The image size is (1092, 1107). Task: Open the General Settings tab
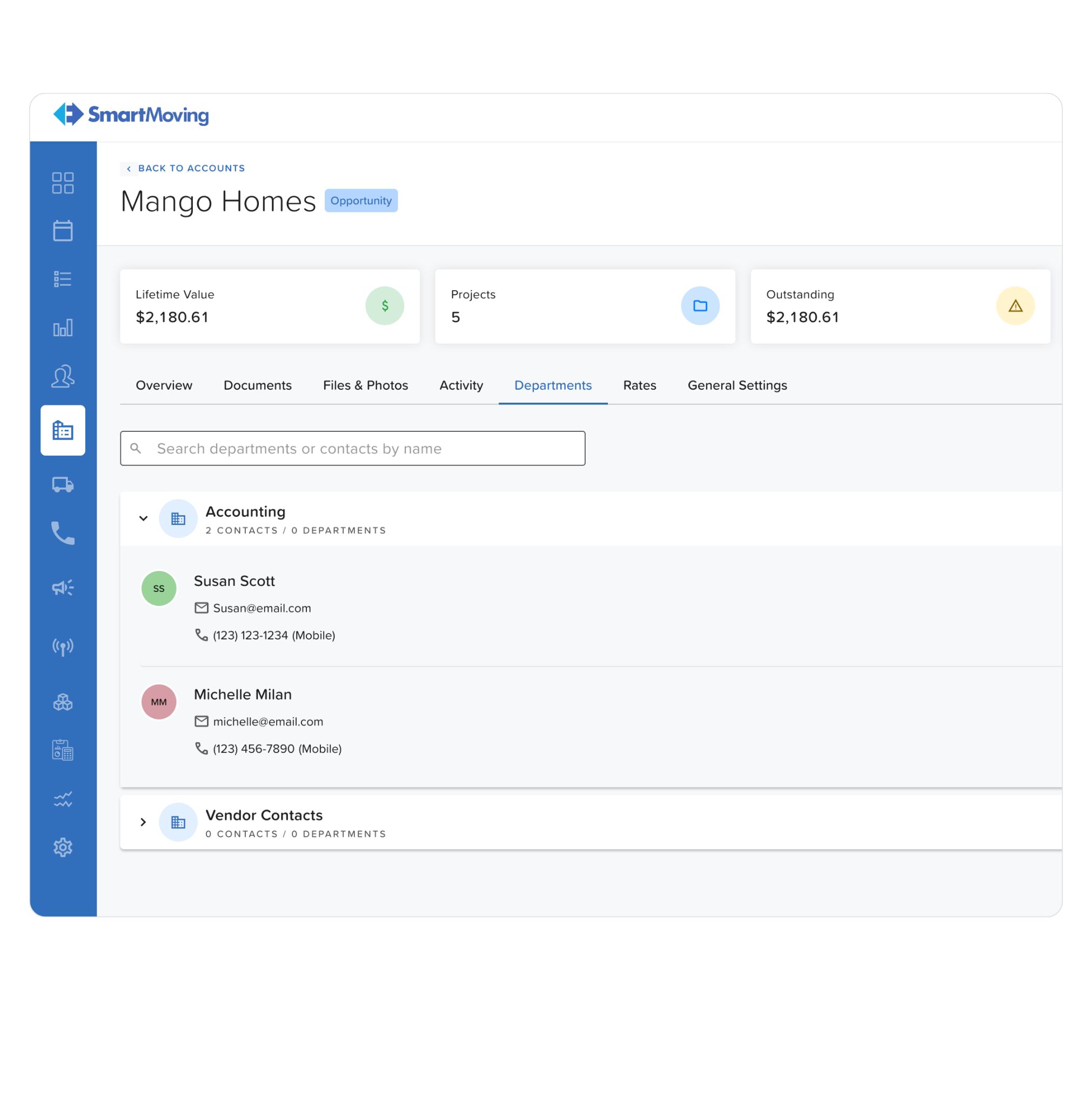tap(737, 385)
